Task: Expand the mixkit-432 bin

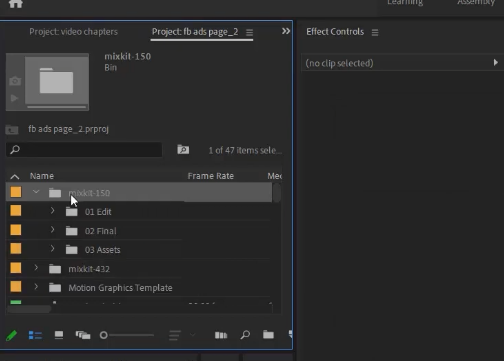Action: [36, 268]
